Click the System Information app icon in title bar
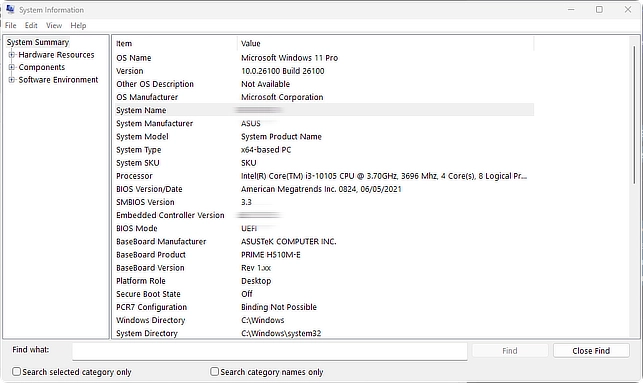Viewport: 643px width, 383px height. [10, 9]
